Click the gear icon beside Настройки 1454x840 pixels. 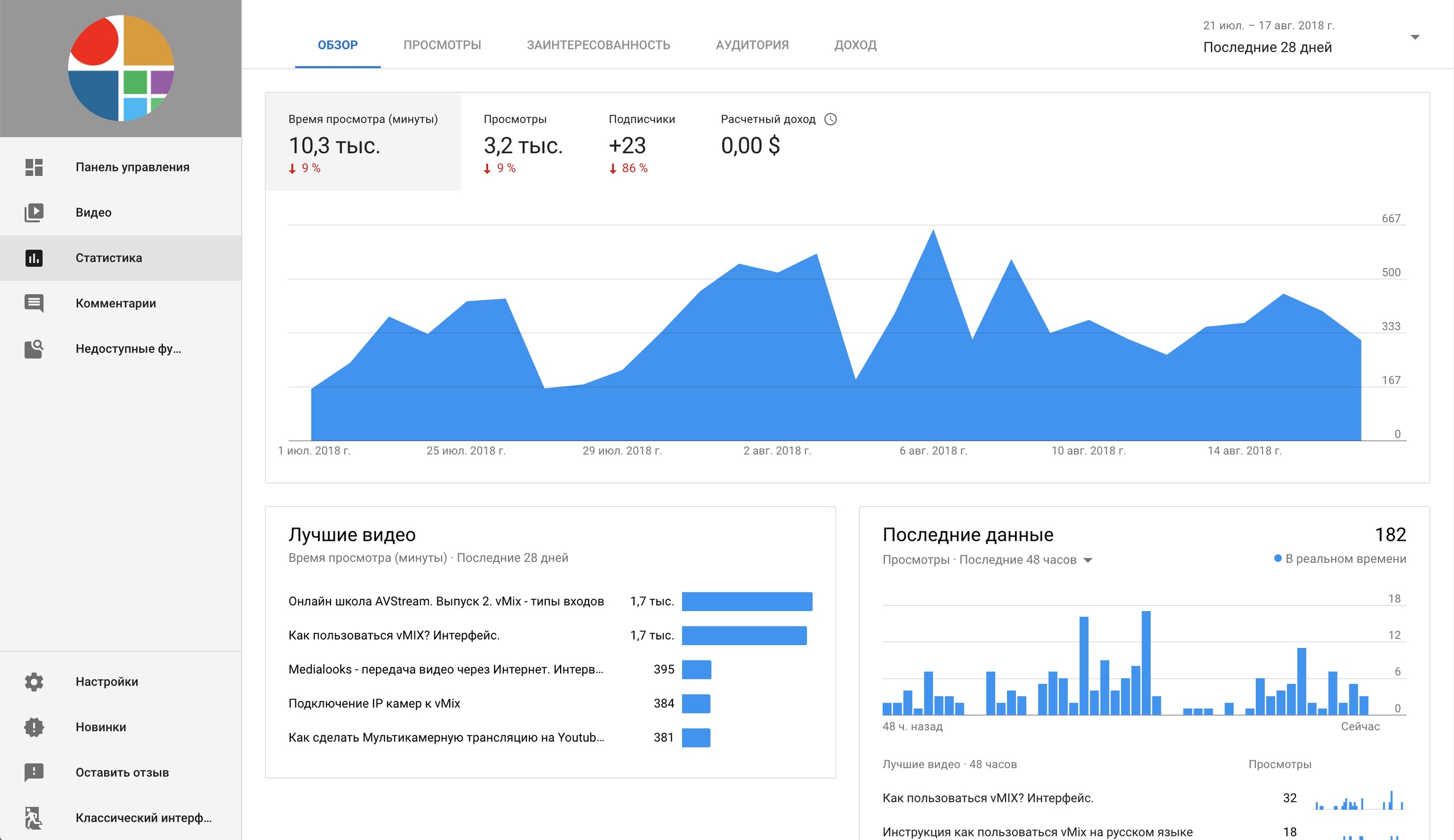coord(34,682)
